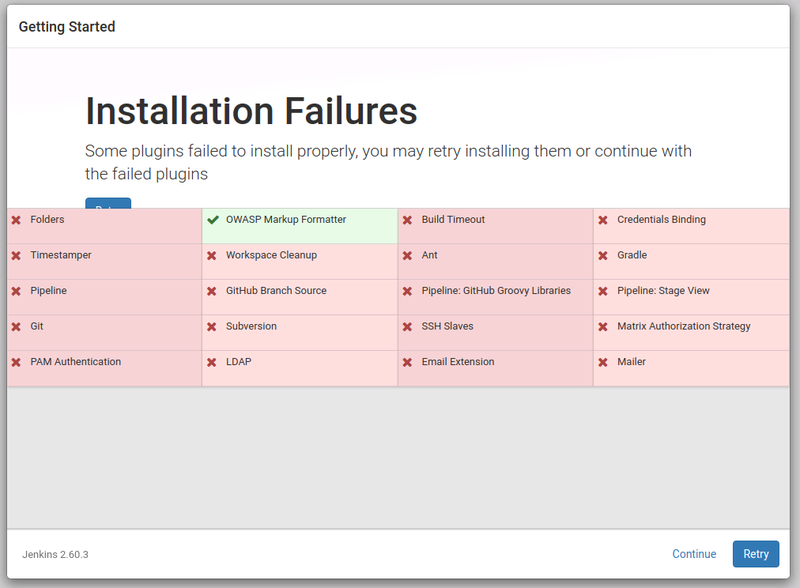800x588 pixels.
Task: Click the green checkmark beside OWASP Markup Formatter
Action: (x=213, y=220)
